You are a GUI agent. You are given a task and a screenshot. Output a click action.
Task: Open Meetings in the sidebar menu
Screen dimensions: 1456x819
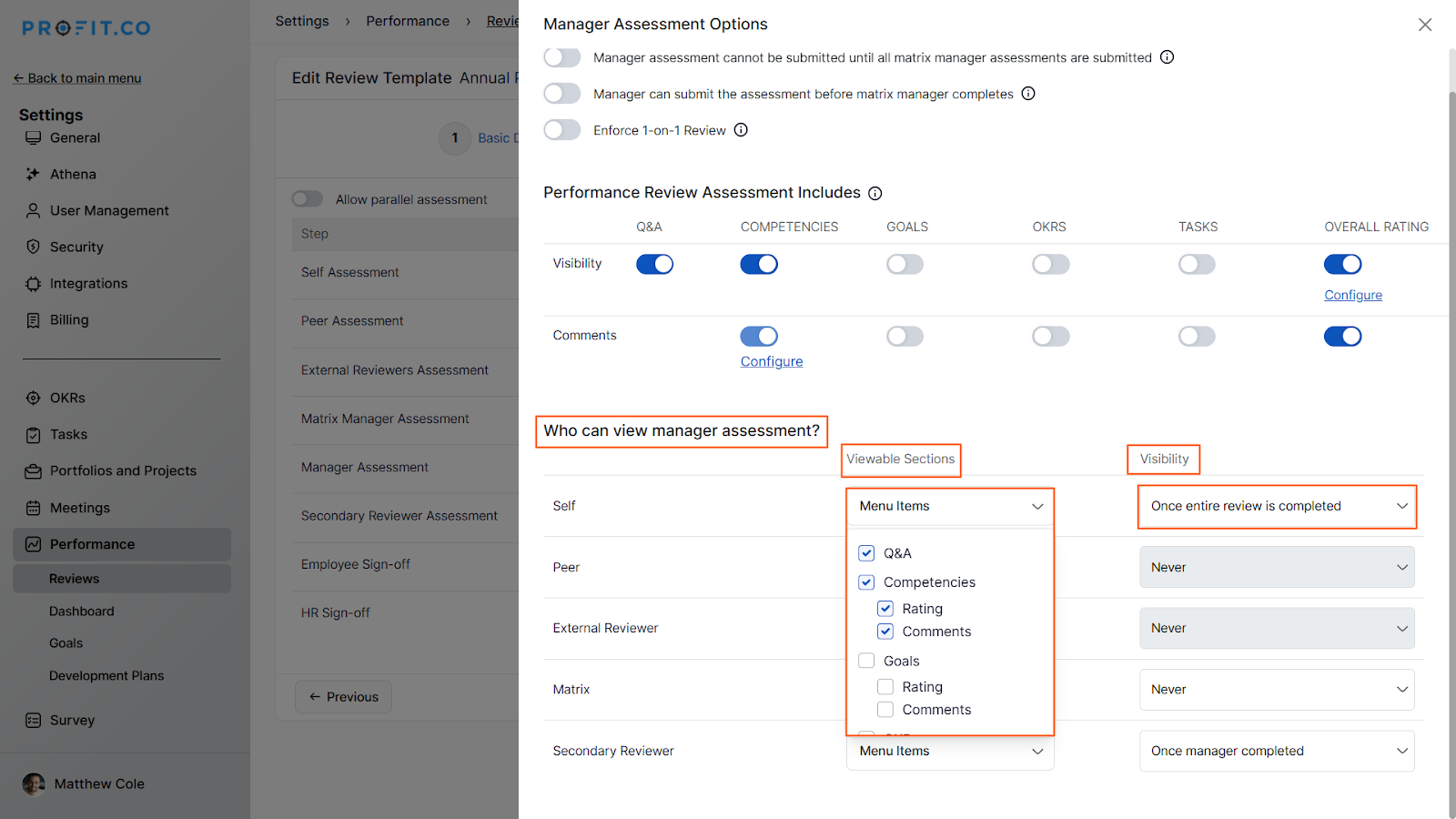coord(80,508)
